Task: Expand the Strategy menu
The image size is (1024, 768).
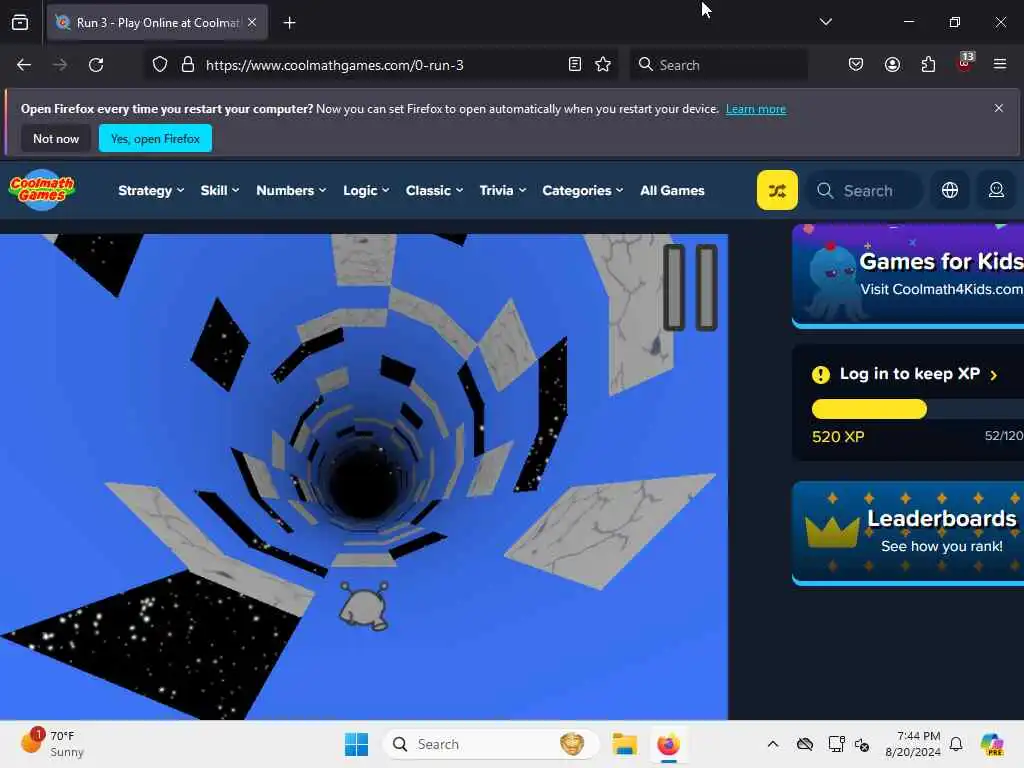Action: pyautogui.click(x=151, y=190)
